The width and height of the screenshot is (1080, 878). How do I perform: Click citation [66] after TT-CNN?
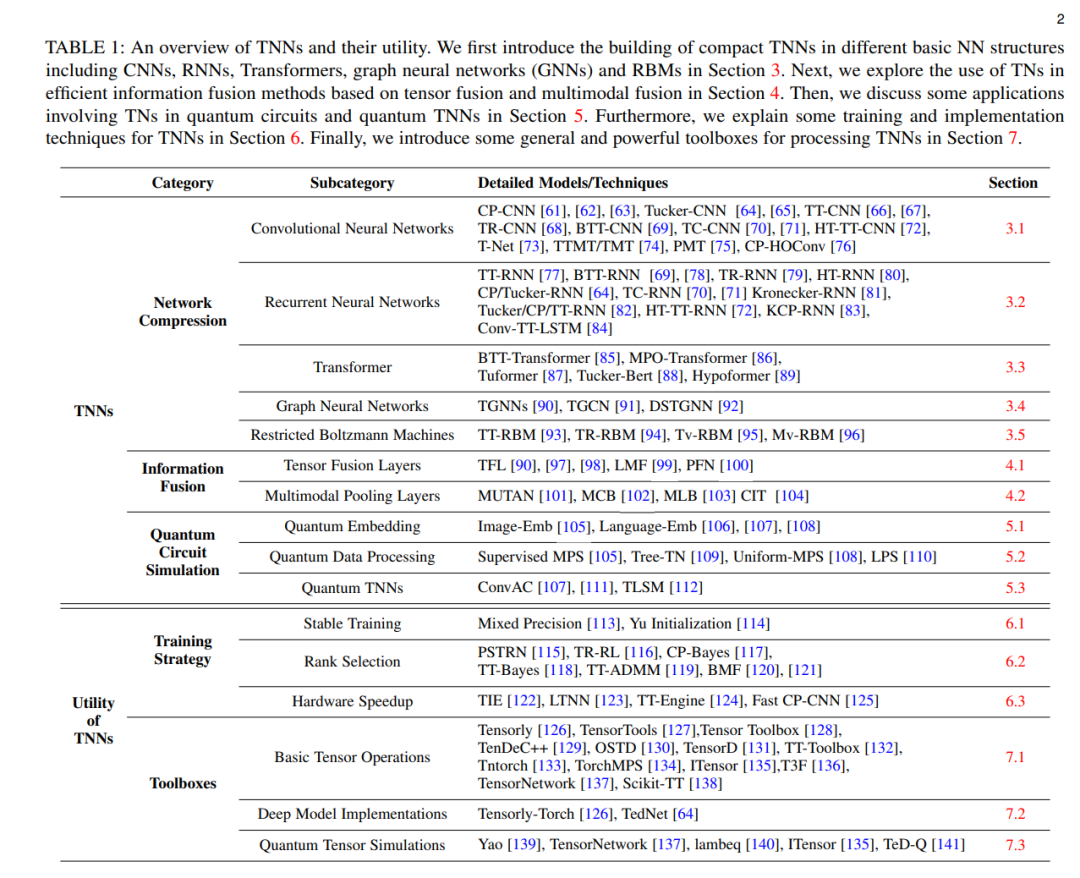tap(878, 211)
